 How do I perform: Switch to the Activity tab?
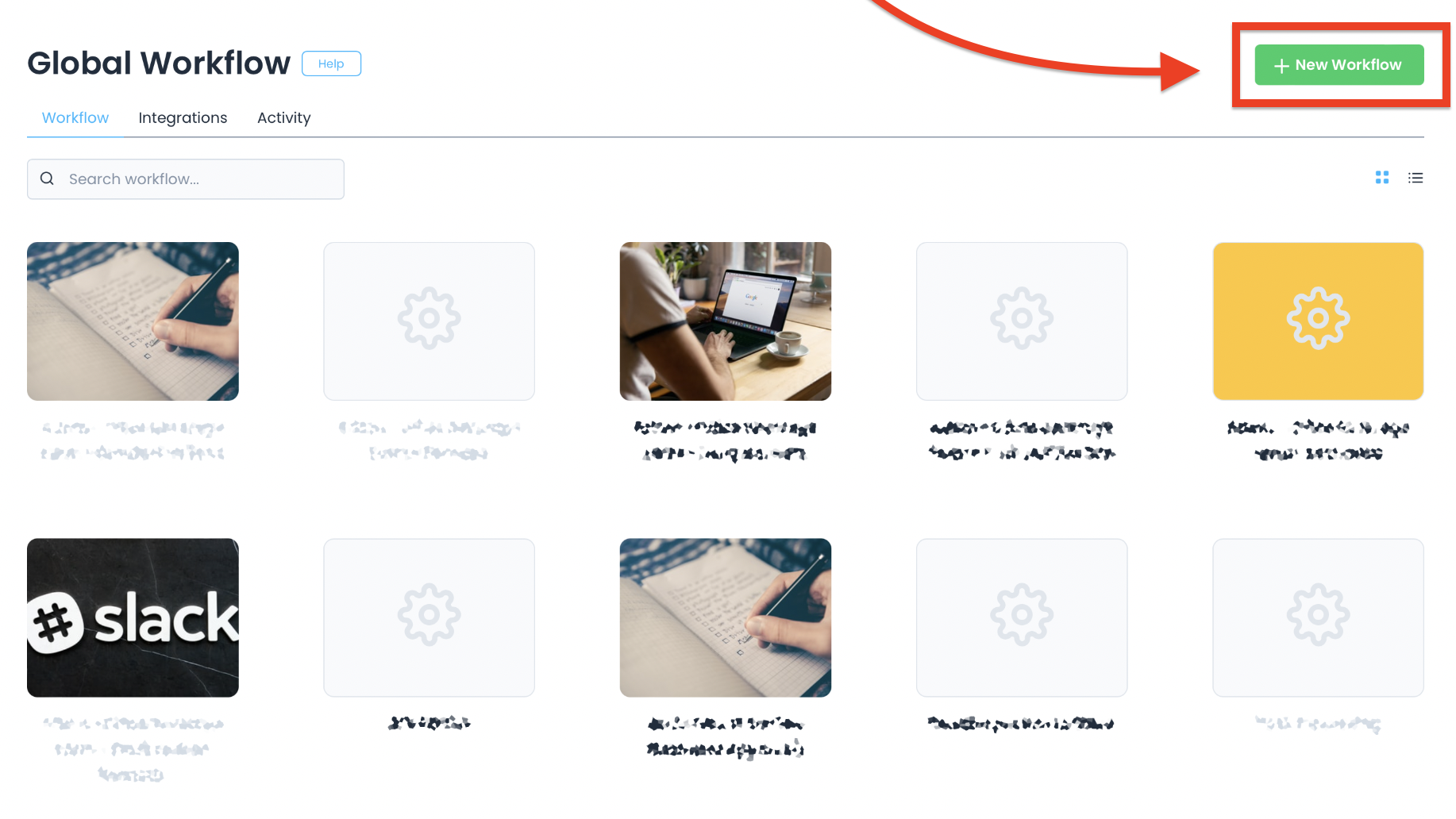pyautogui.click(x=283, y=117)
